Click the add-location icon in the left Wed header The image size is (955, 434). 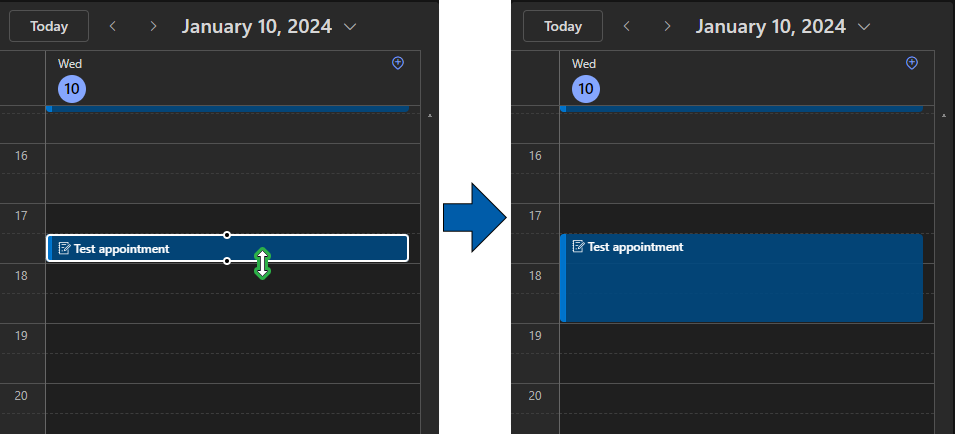pyautogui.click(x=397, y=63)
